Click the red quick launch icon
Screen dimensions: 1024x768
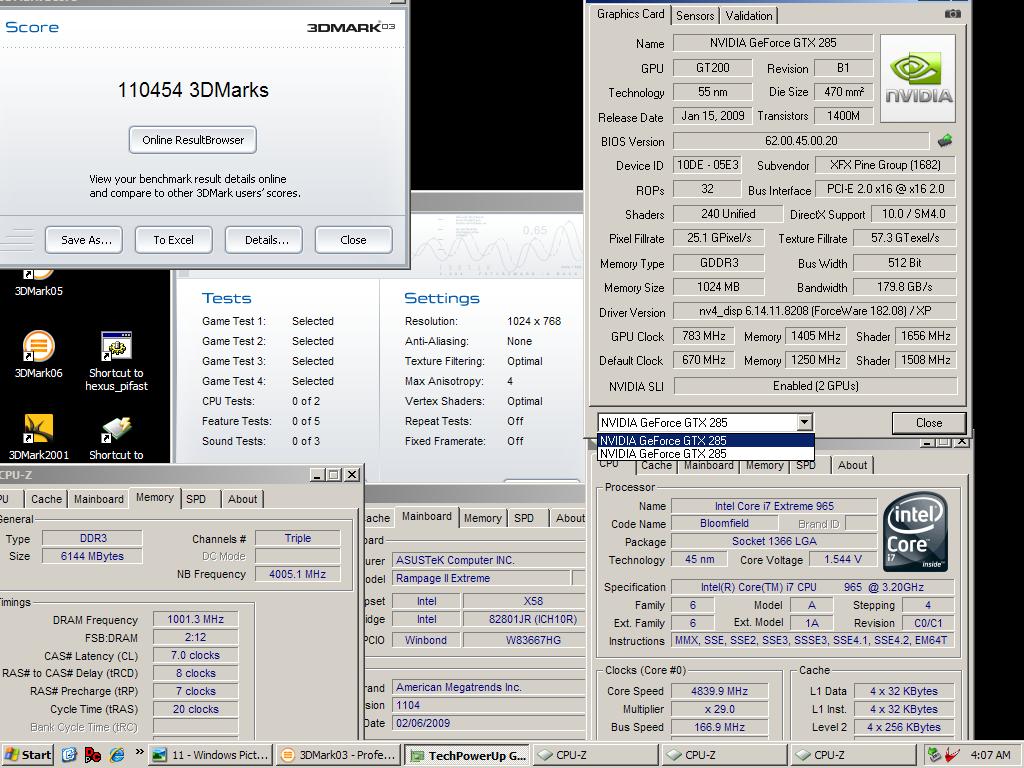tap(93, 755)
